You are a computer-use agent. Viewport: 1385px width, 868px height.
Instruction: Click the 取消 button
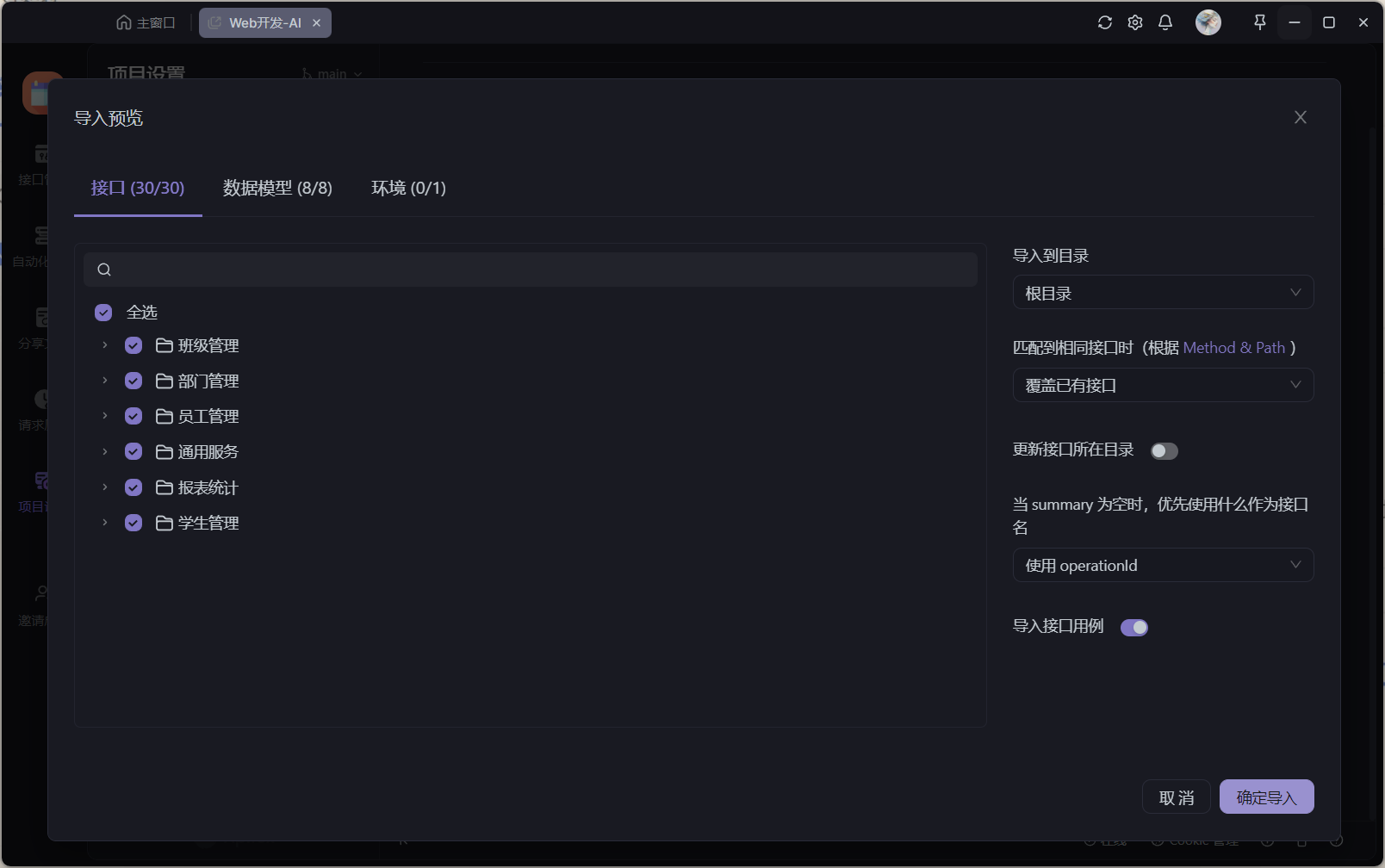click(x=1176, y=797)
